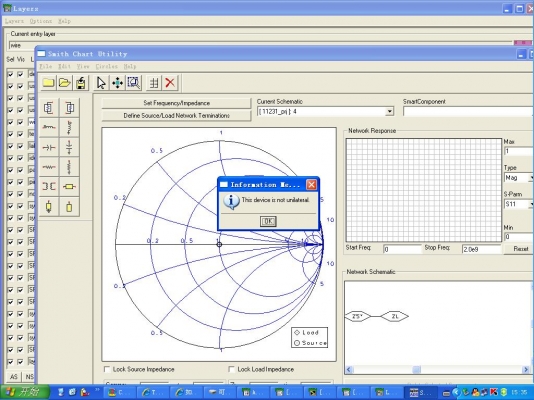Image resolution: width=534 pixels, height=400 pixels.
Task: Open the Type Mag dropdown
Action: click(x=531, y=178)
